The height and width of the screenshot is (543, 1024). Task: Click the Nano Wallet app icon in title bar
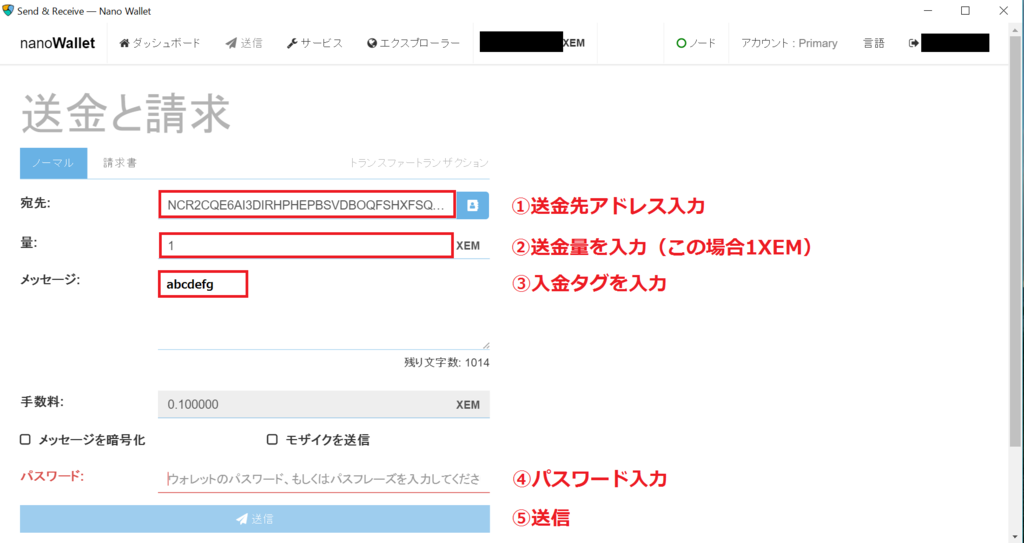click(x=8, y=10)
